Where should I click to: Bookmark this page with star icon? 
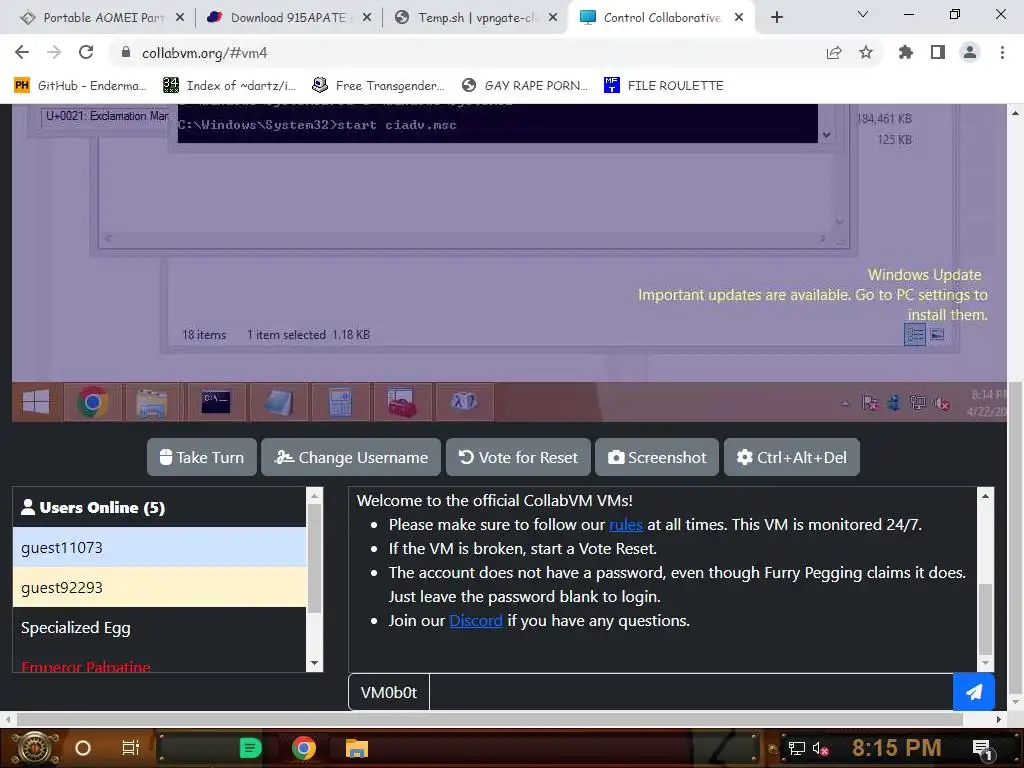tap(866, 52)
